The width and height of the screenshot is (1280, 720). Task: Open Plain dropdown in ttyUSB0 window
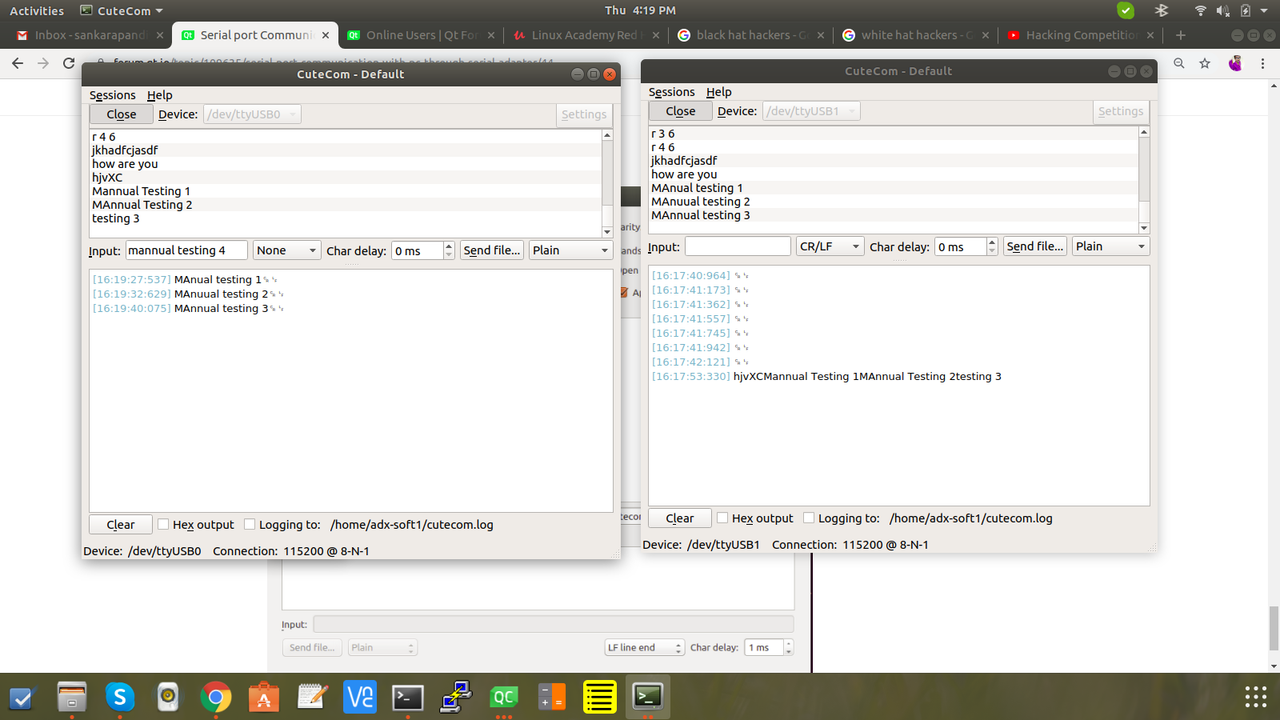click(x=570, y=250)
